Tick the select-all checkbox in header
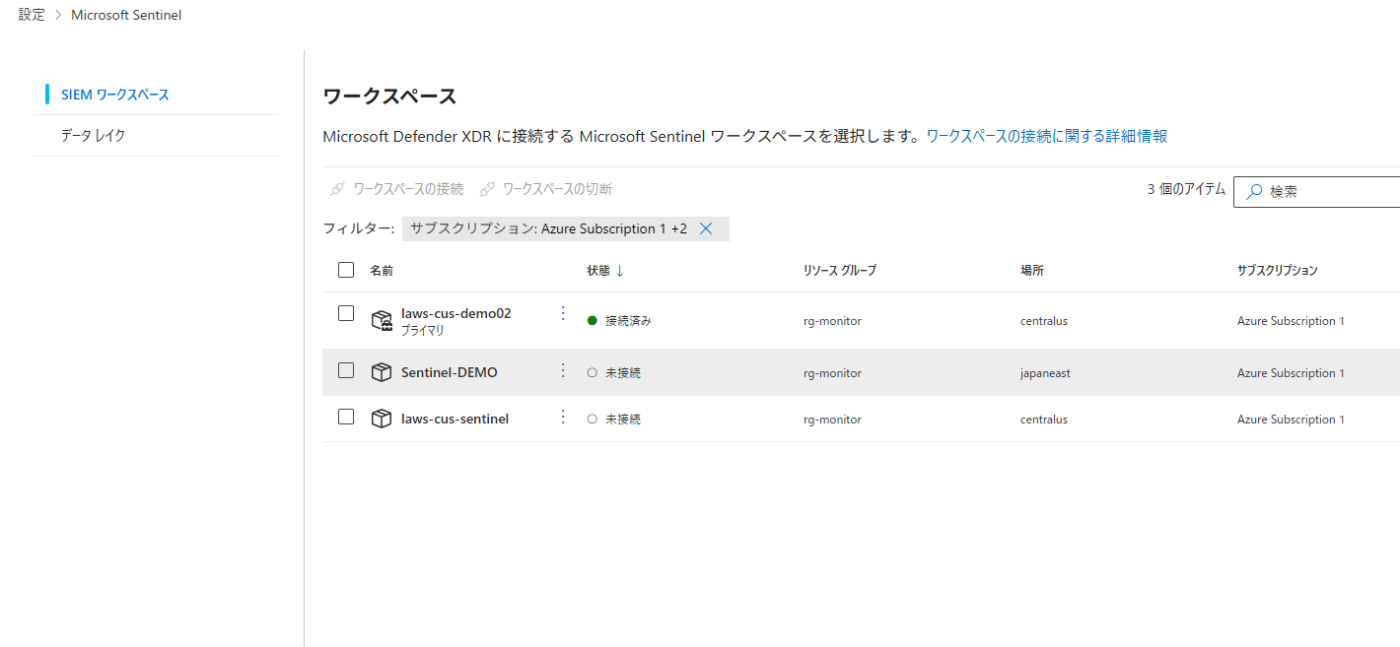Screen dimensions: 1400x647 click(x=346, y=270)
